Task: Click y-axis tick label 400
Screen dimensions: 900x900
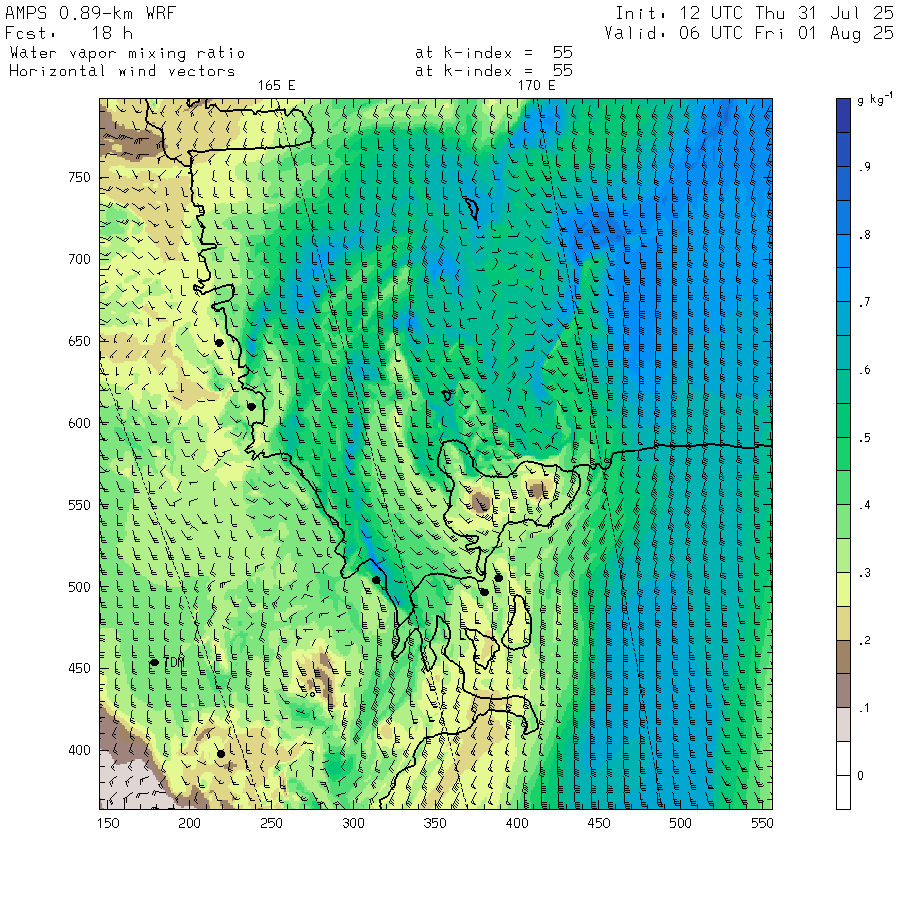Action: pyautogui.click(x=79, y=750)
